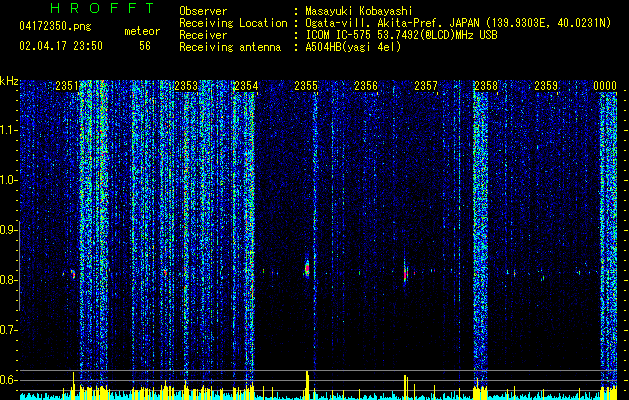Click the HROFFT title text

103,8
